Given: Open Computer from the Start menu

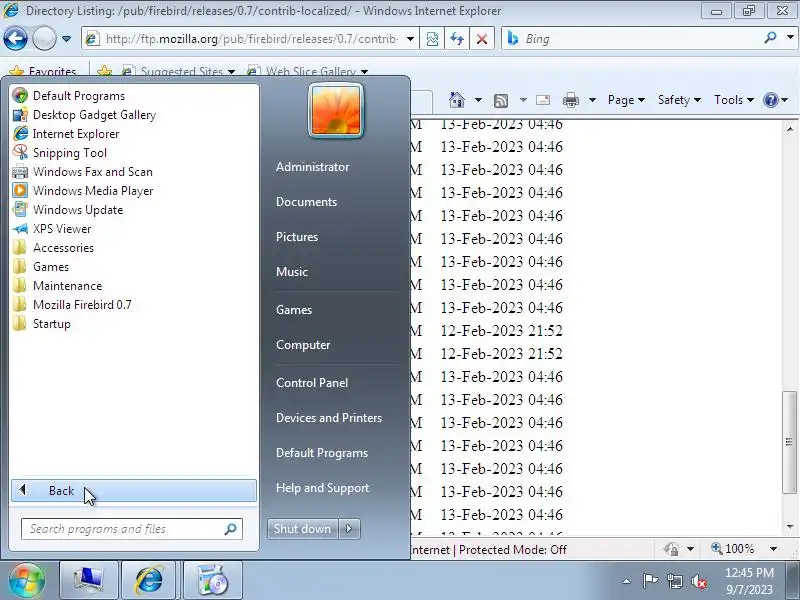Looking at the screenshot, I should pyautogui.click(x=303, y=345).
